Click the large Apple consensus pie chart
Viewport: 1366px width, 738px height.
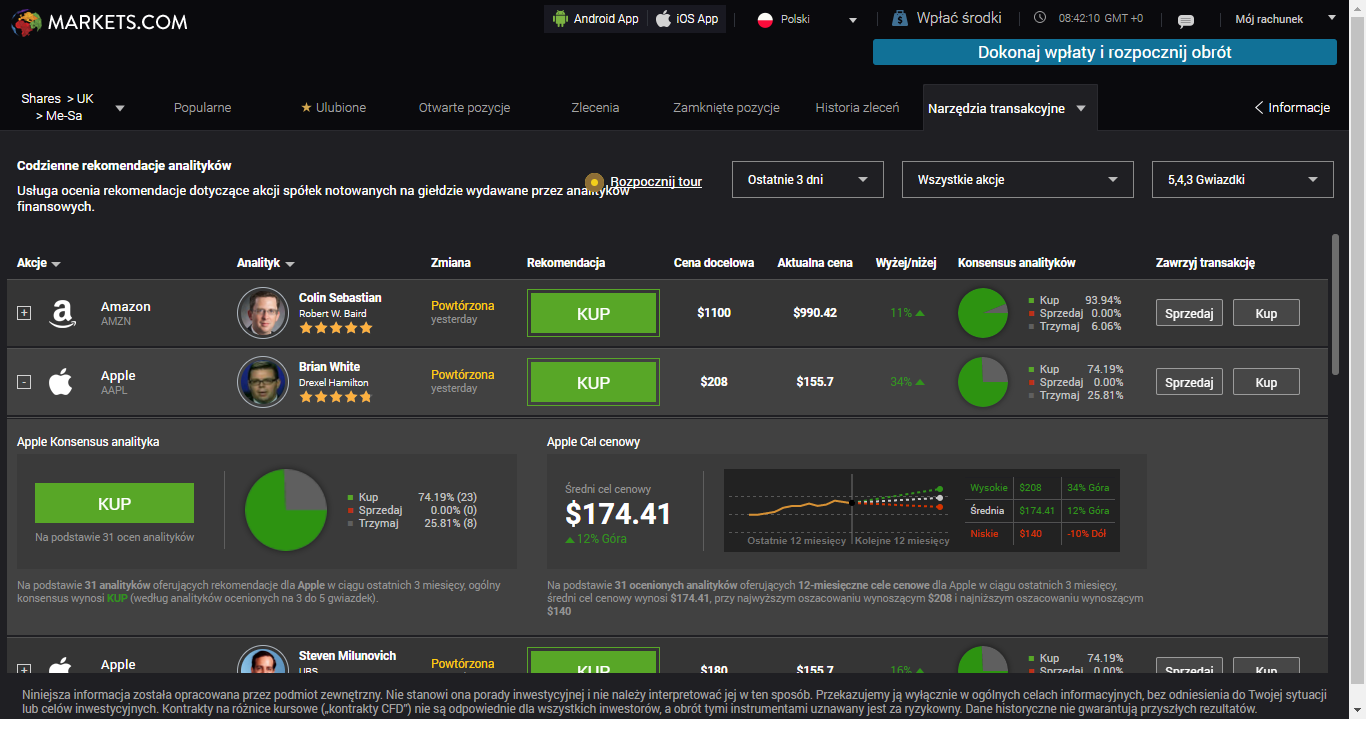pos(285,510)
